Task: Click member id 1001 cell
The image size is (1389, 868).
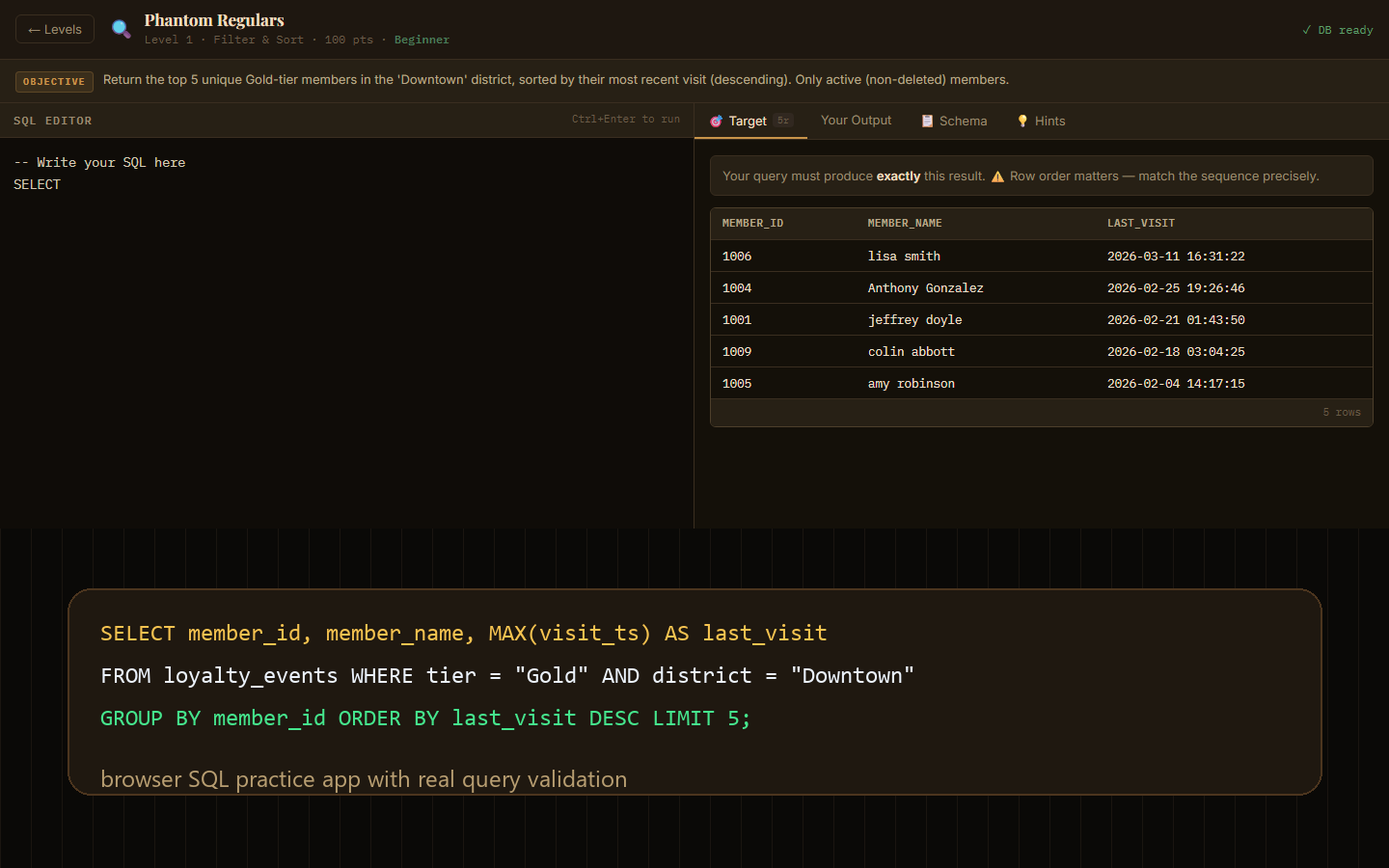Action: (x=737, y=319)
